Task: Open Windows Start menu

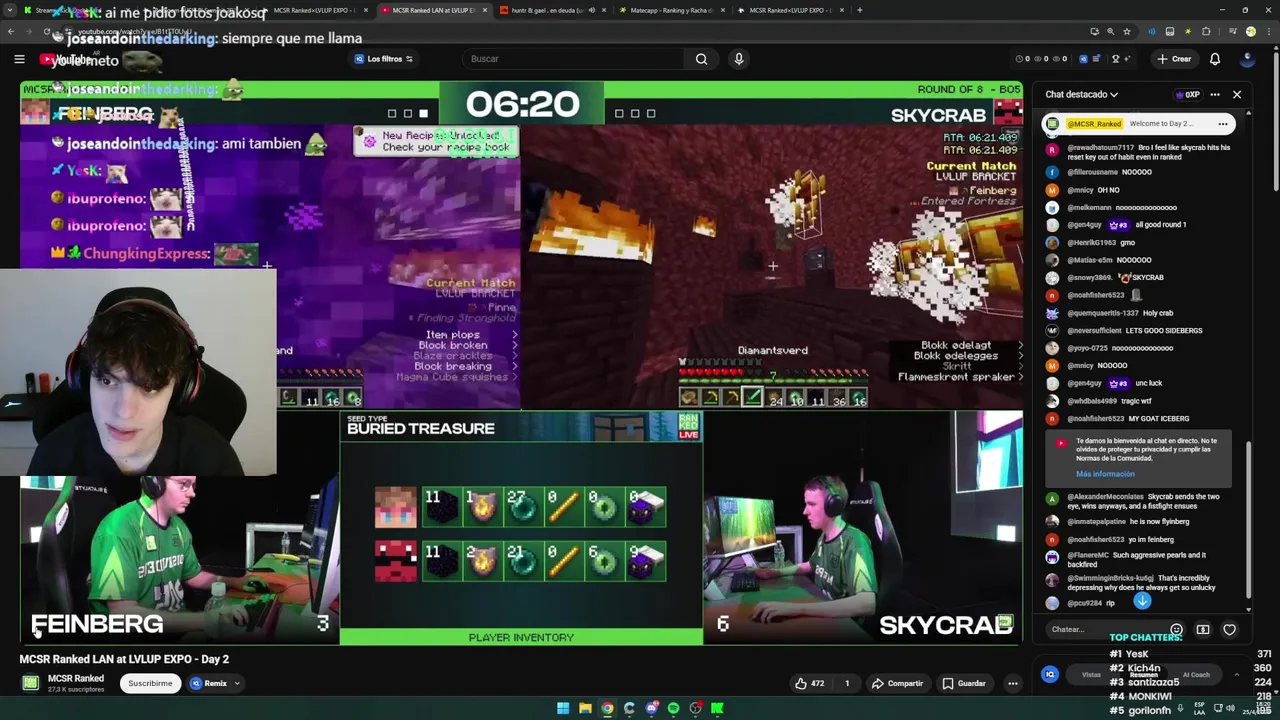Action: pyautogui.click(x=563, y=708)
